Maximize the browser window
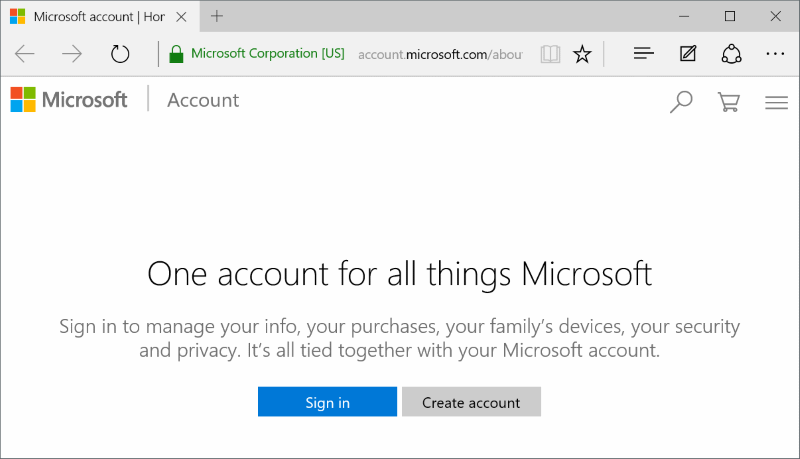This screenshot has width=800, height=459. [x=730, y=16]
